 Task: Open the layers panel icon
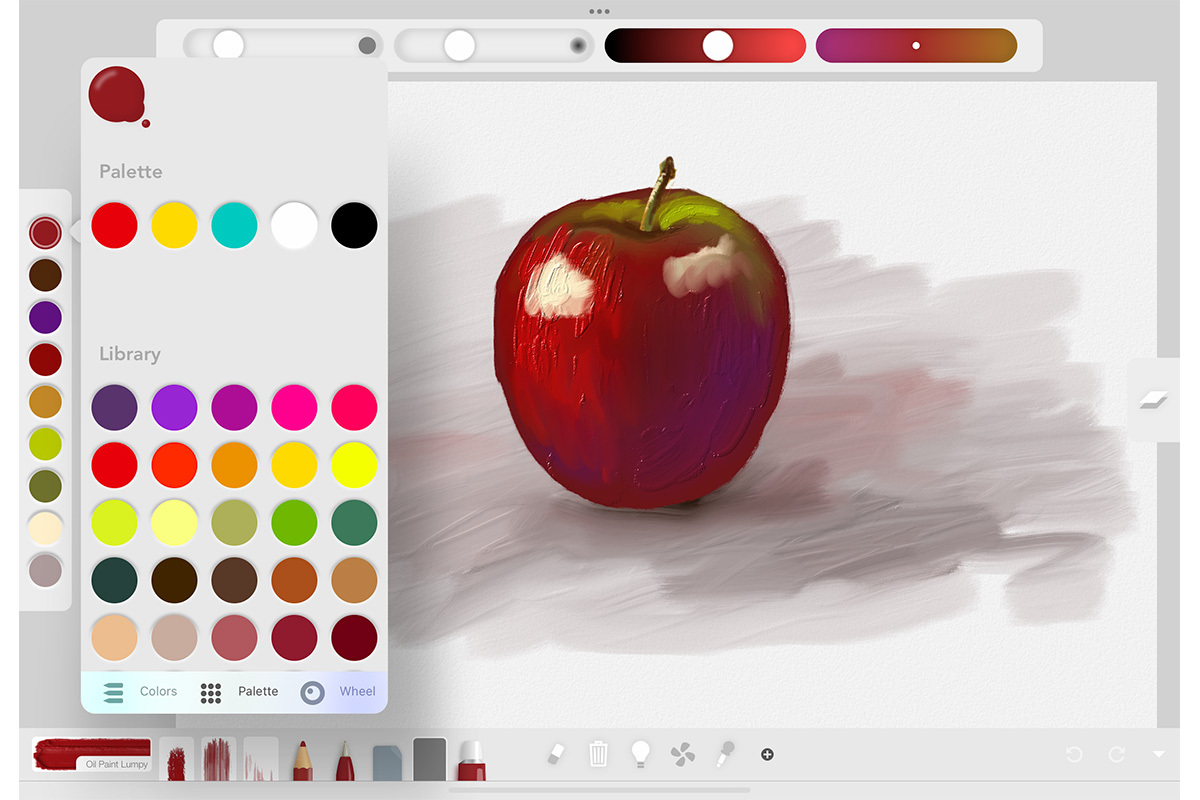(x=1153, y=400)
